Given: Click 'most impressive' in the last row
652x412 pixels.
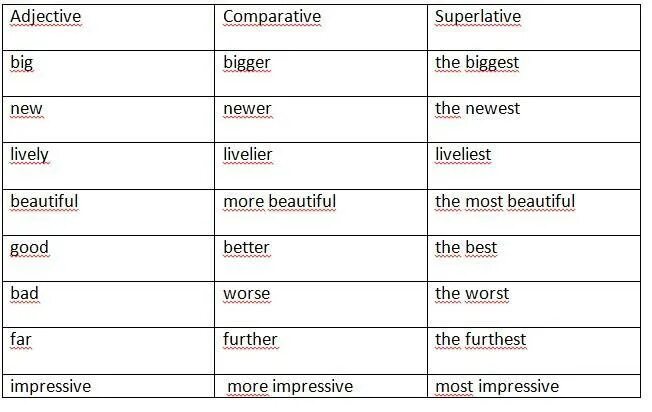Looking at the screenshot, I should point(497,386).
